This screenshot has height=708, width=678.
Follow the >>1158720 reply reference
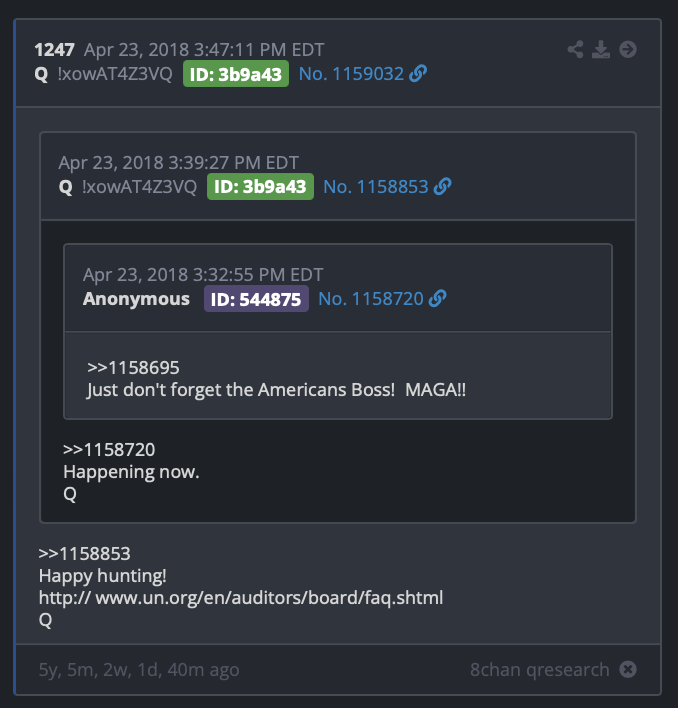pos(109,449)
